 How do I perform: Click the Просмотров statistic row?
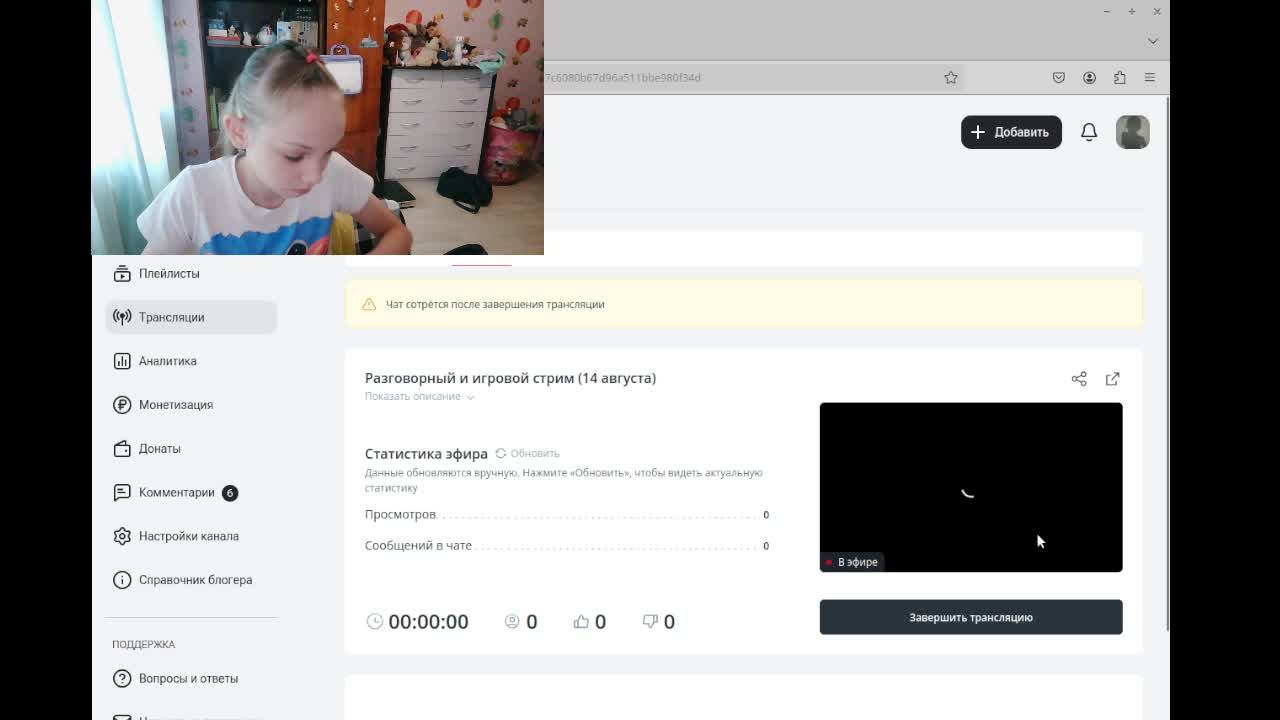(x=567, y=514)
